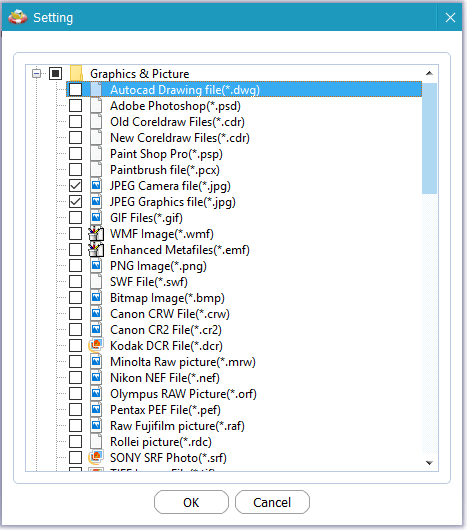Click the Pentax PEF File icon
Viewport: 467px width, 530px height.
[96, 409]
